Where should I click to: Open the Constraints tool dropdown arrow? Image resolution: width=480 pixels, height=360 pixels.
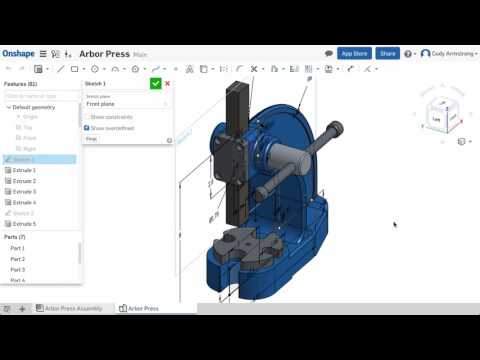click(x=376, y=69)
